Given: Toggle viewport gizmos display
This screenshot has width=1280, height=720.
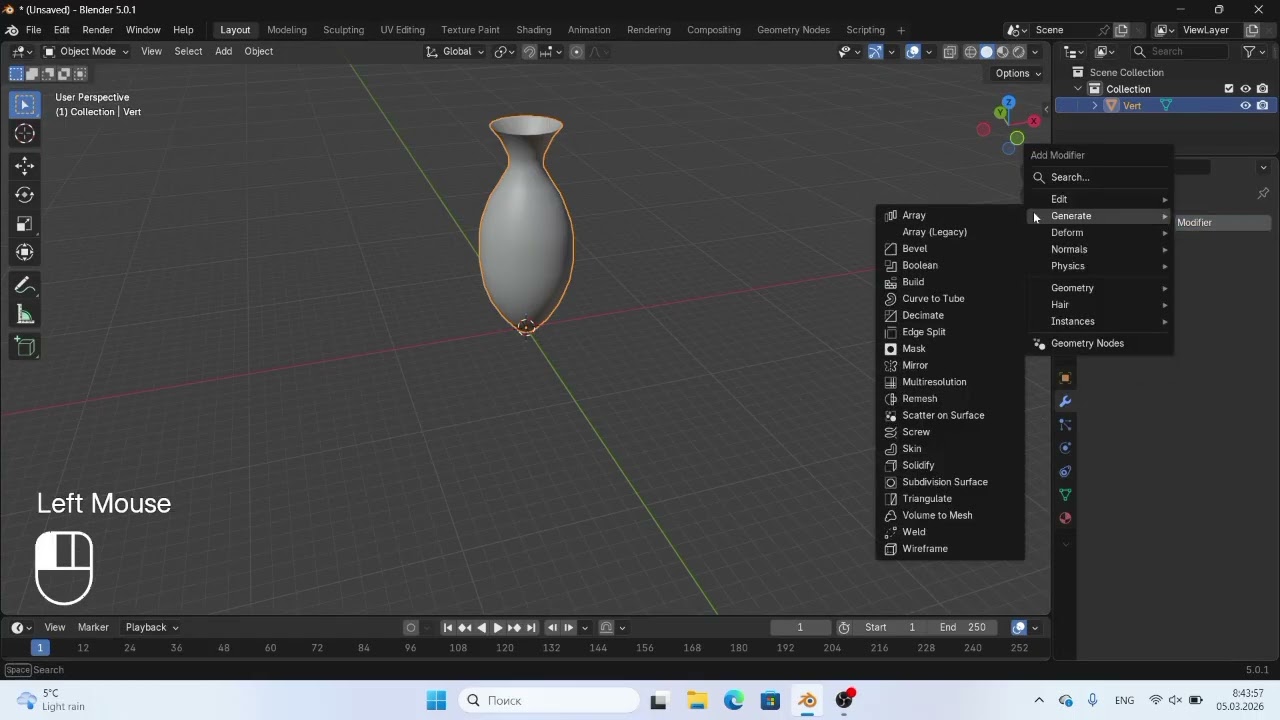Looking at the screenshot, I should (x=875, y=52).
